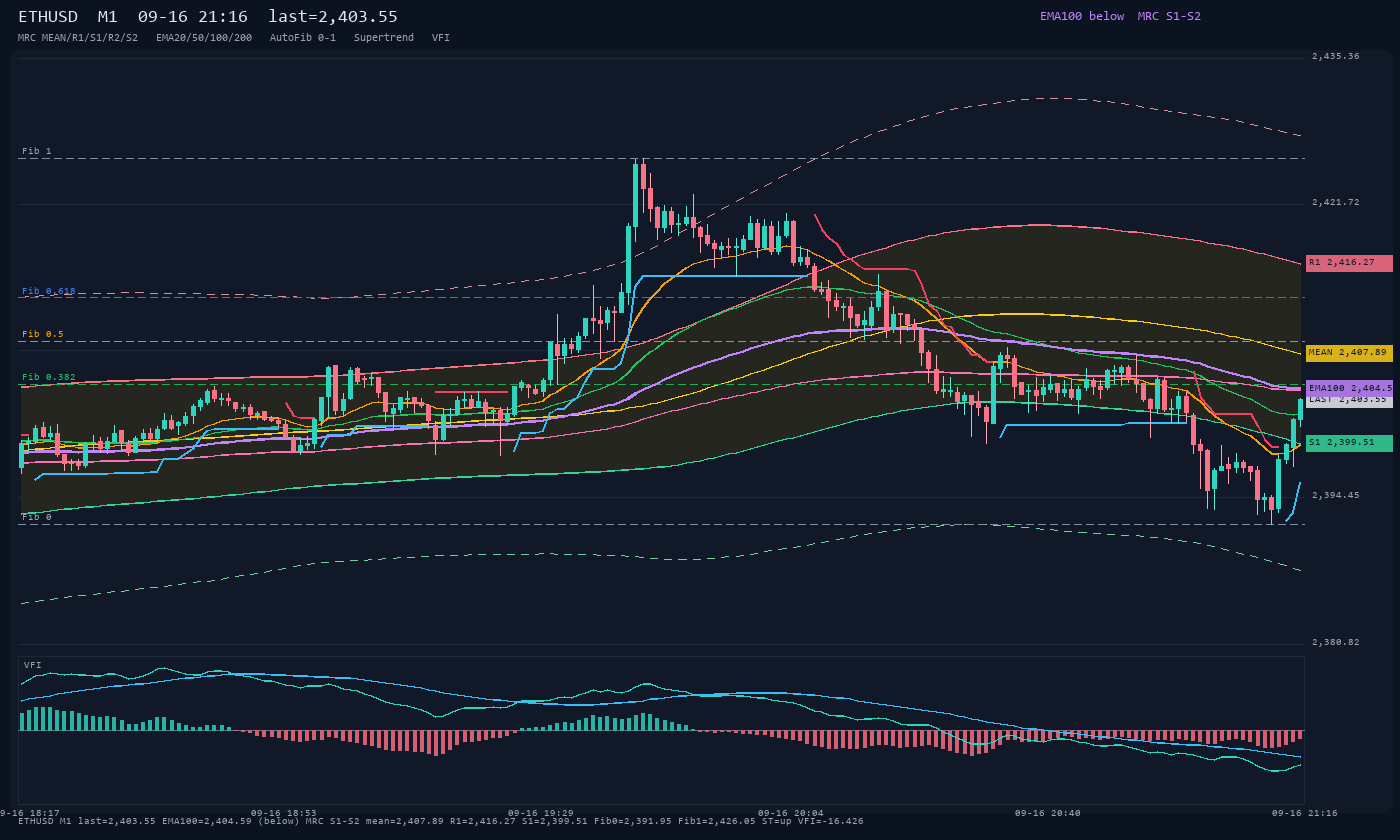Select the MRC S1-S2 status text

pos(1169,16)
